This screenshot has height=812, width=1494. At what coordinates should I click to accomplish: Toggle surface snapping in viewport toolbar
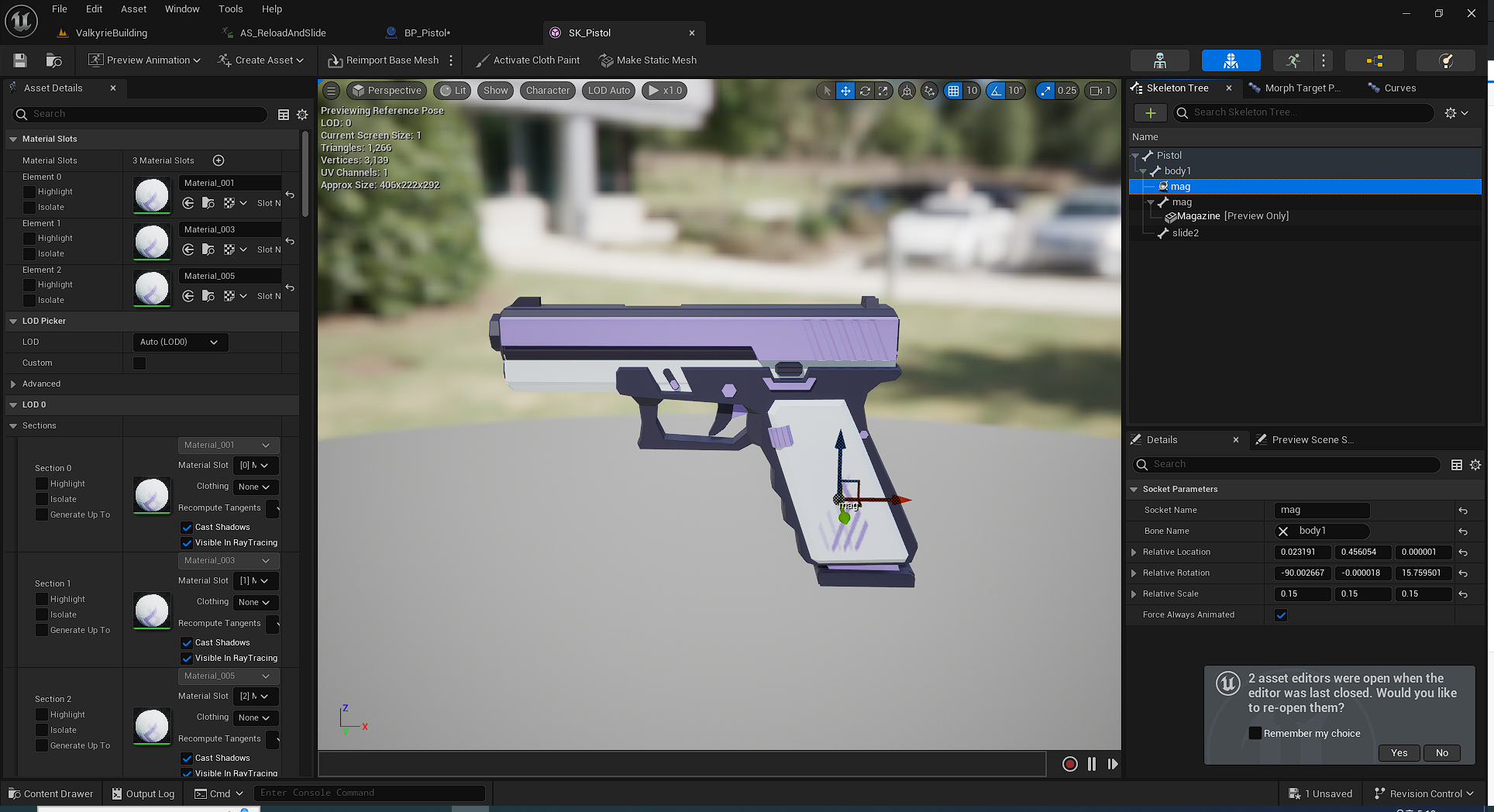pos(929,91)
